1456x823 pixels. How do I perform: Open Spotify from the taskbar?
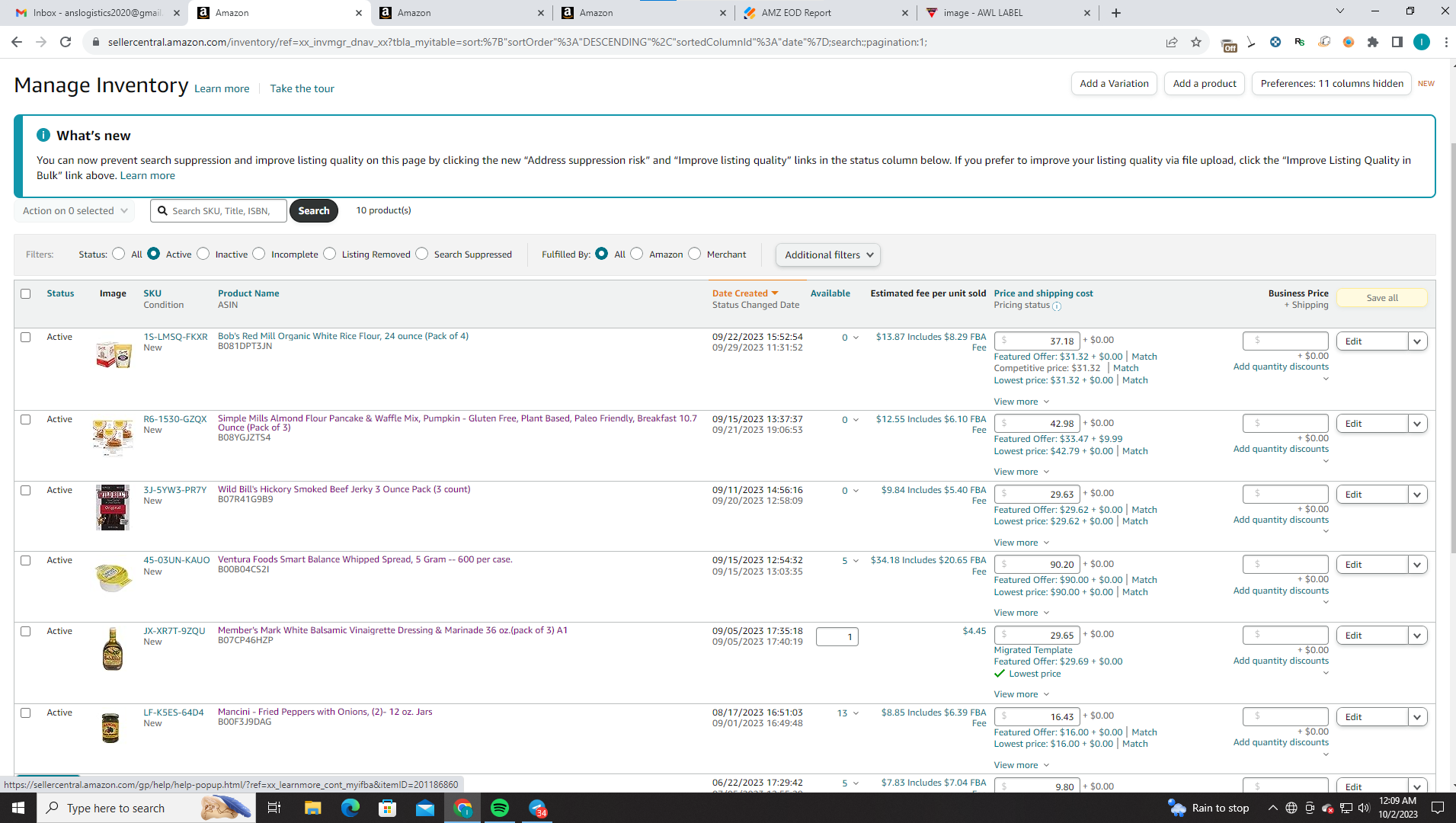pyautogui.click(x=500, y=808)
